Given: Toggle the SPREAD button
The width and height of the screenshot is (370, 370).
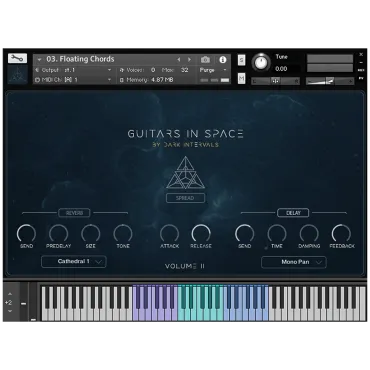Looking at the screenshot, I should pyautogui.click(x=185, y=198).
